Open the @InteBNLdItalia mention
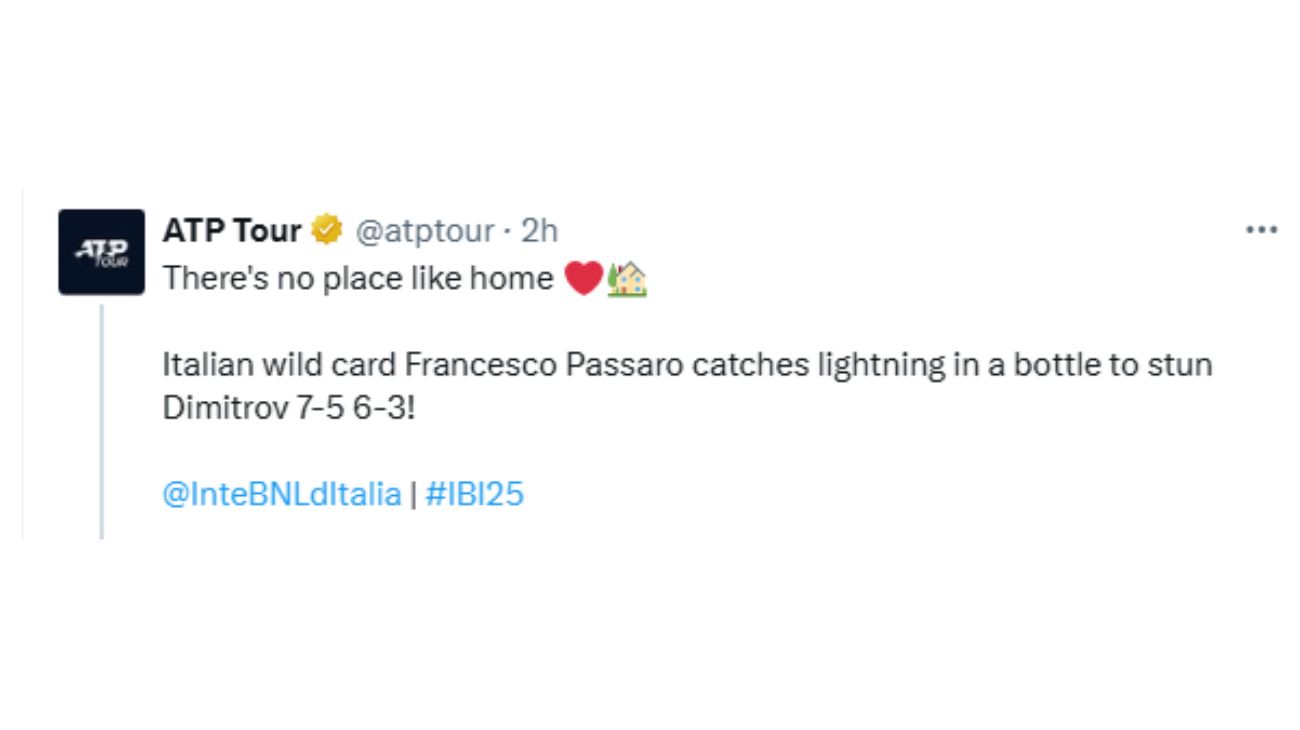This screenshot has height=730, width=1300. [x=282, y=494]
